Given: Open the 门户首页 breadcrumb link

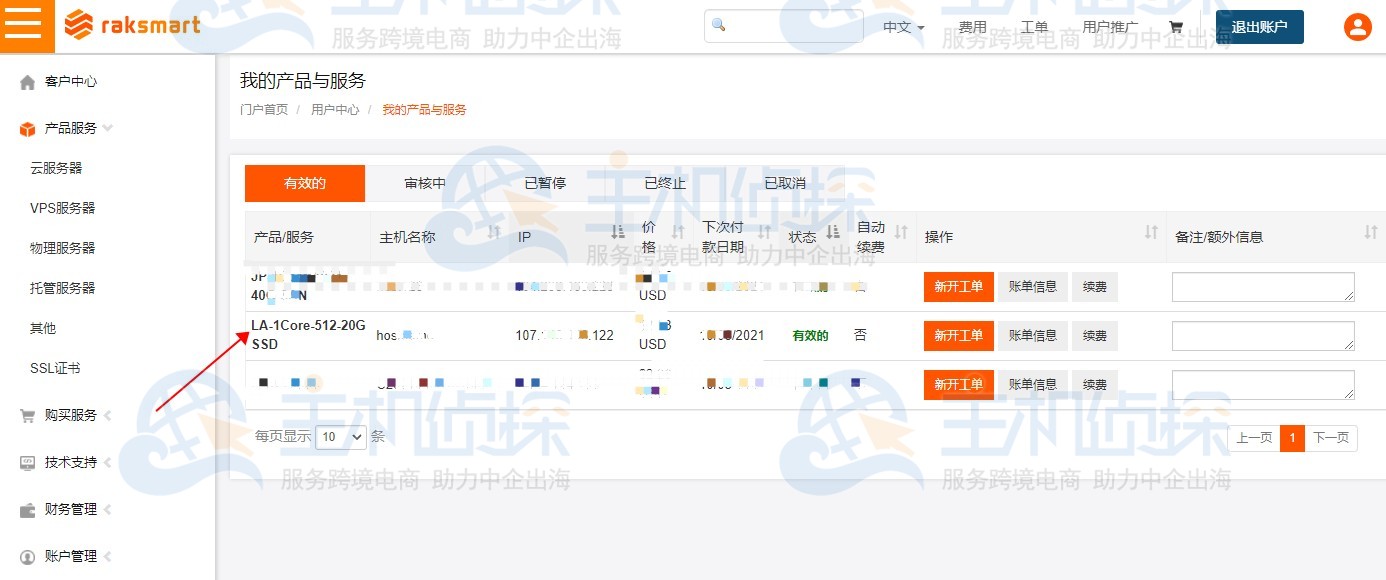Looking at the screenshot, I should pos(266,108).
